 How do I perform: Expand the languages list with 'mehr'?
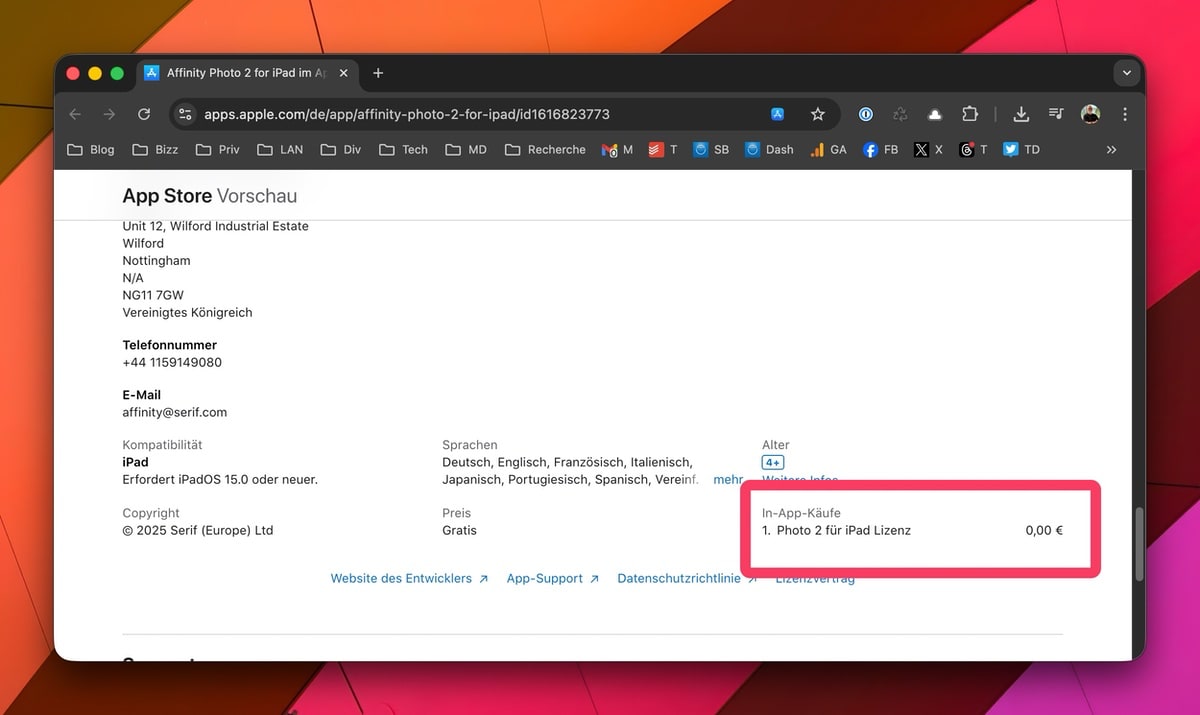pyautogui.click(x=728, y=480)
